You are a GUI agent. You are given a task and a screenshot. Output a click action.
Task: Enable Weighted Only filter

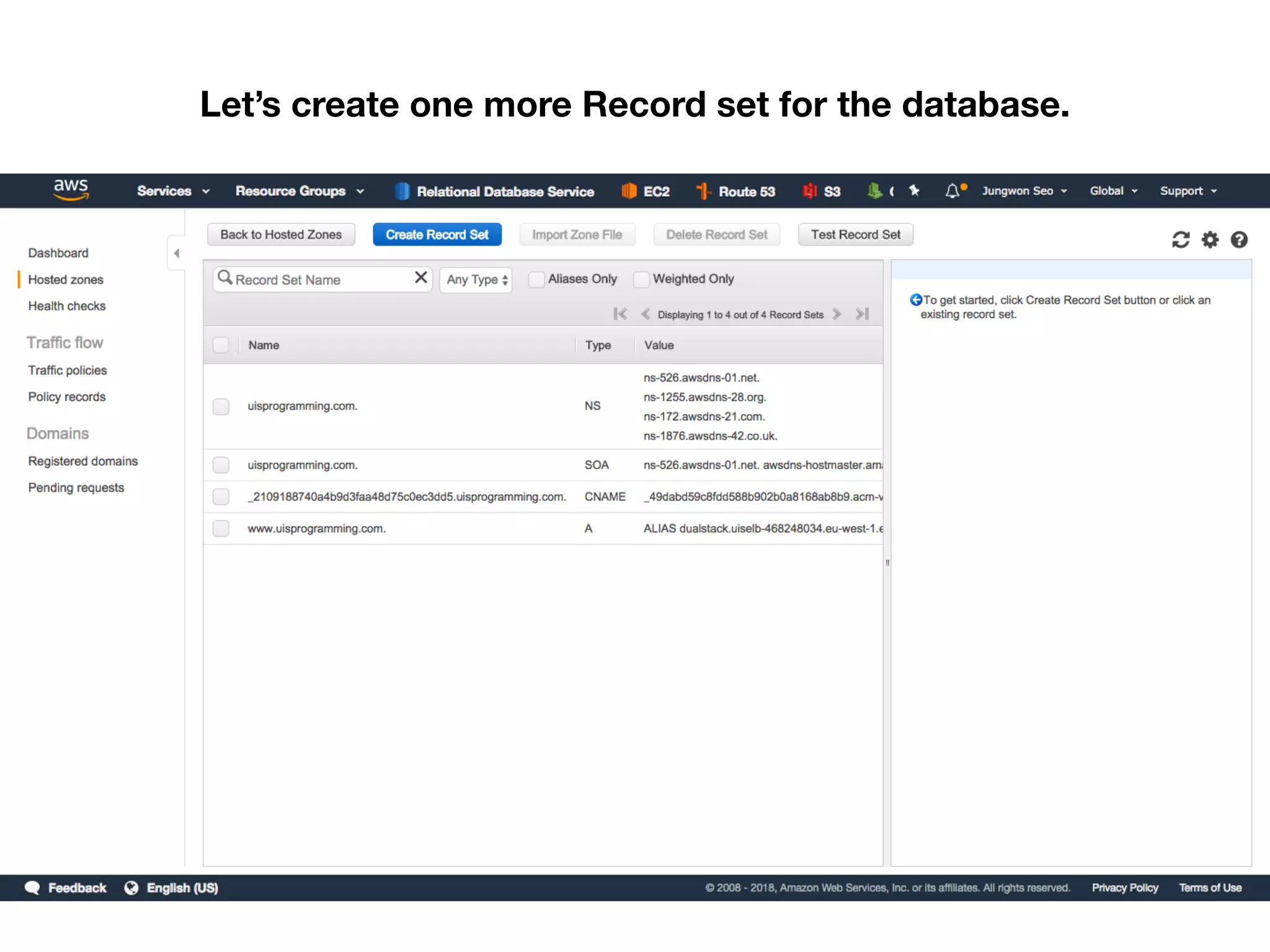click(642, 280)
